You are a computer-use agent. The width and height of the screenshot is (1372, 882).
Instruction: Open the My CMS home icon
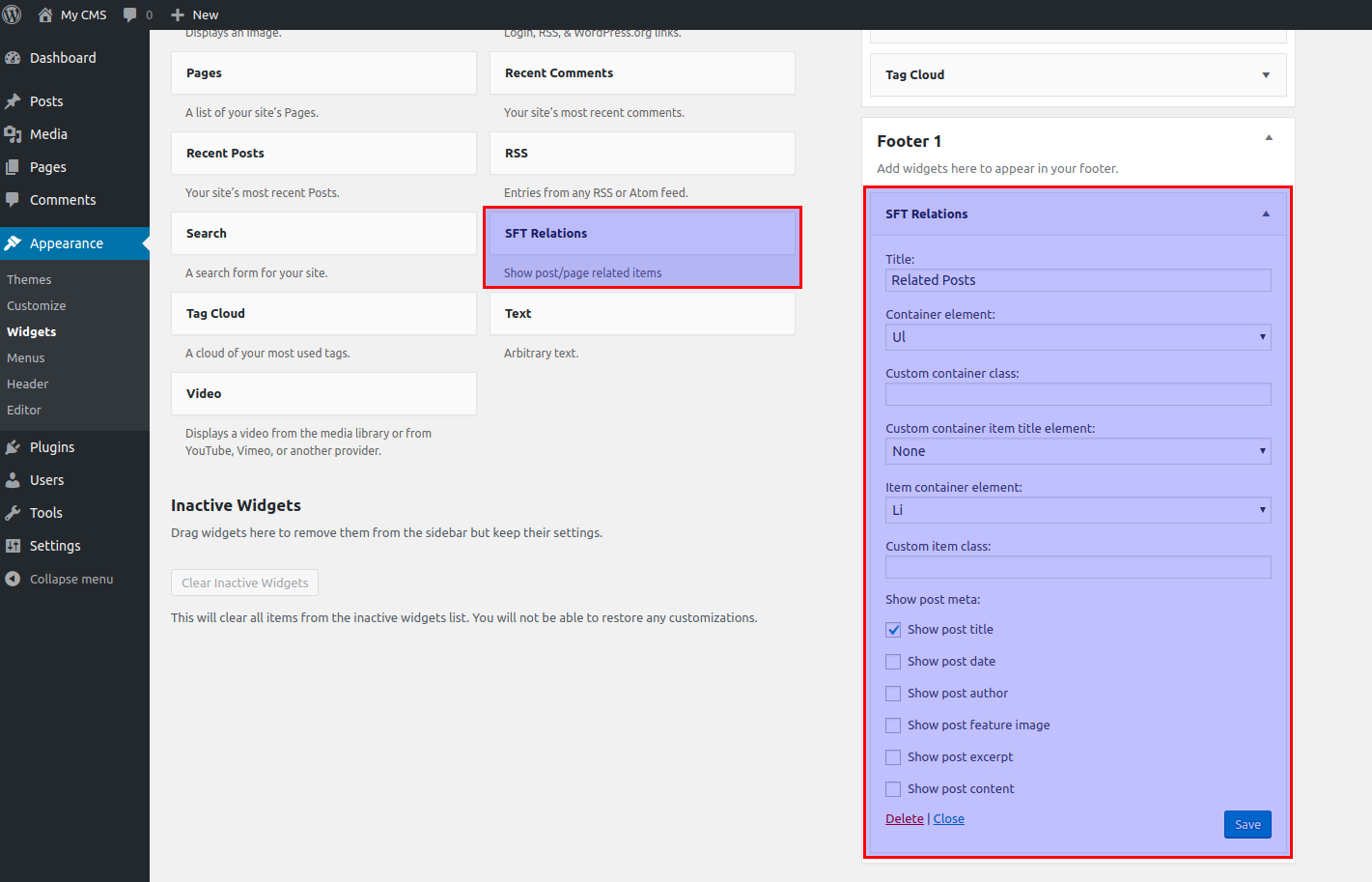coord(45,14)
